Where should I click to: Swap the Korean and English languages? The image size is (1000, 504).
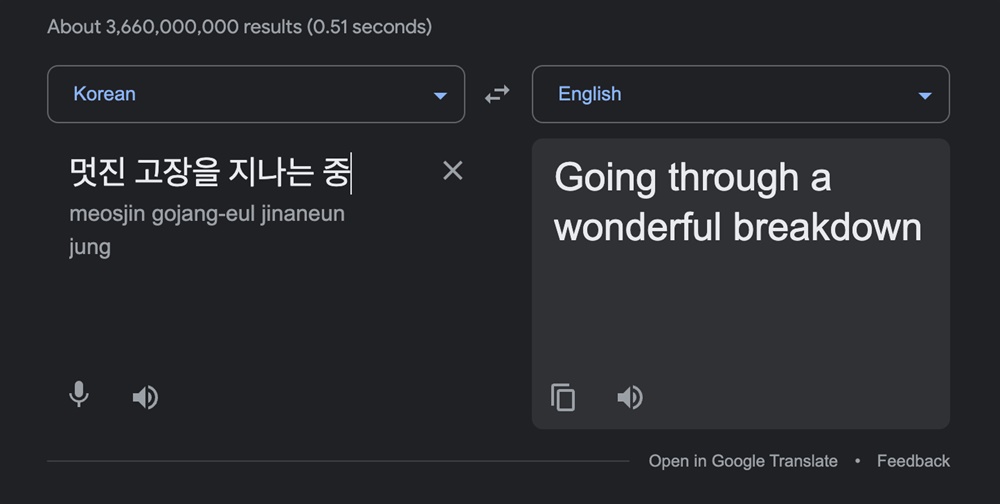click(497, 94)
